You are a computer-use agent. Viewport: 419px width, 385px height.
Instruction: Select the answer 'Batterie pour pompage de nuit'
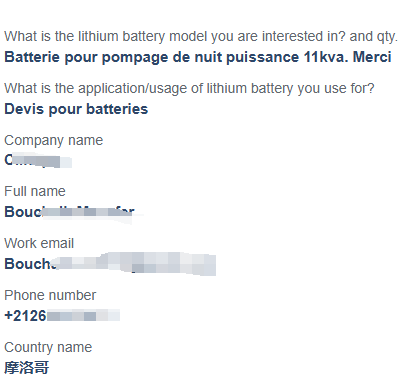coord(113,57)
